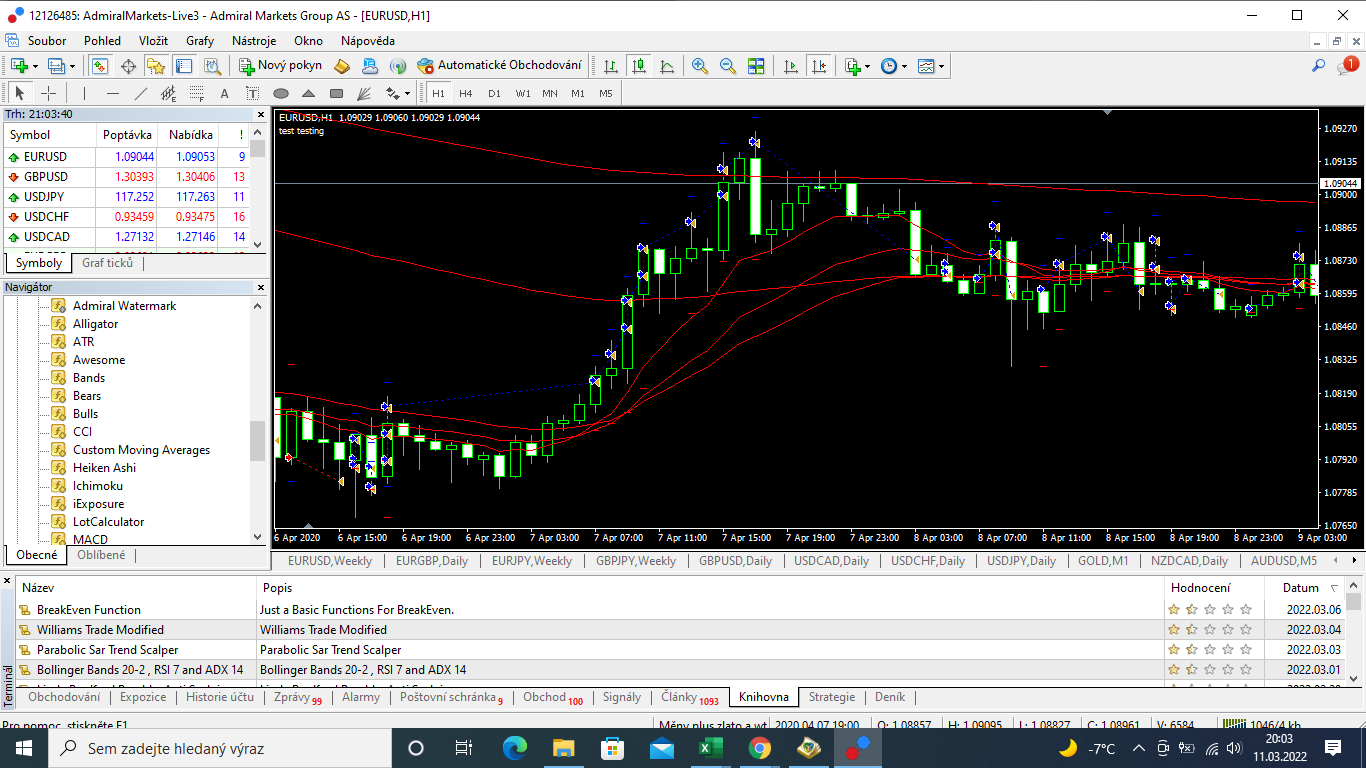Open the Signals broadcast icon
Screen dimensions: 1366x768
(x=398, y=66)
